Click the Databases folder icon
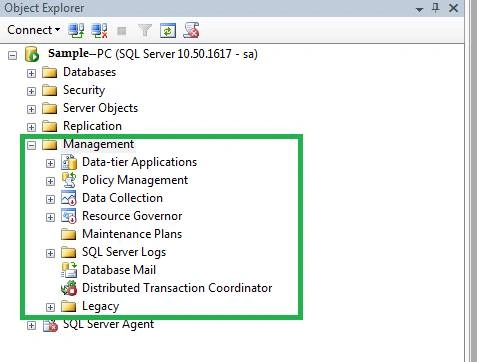The width and height of the screenshot is (477, 362). pyautogui.click(x=50, y=72)
